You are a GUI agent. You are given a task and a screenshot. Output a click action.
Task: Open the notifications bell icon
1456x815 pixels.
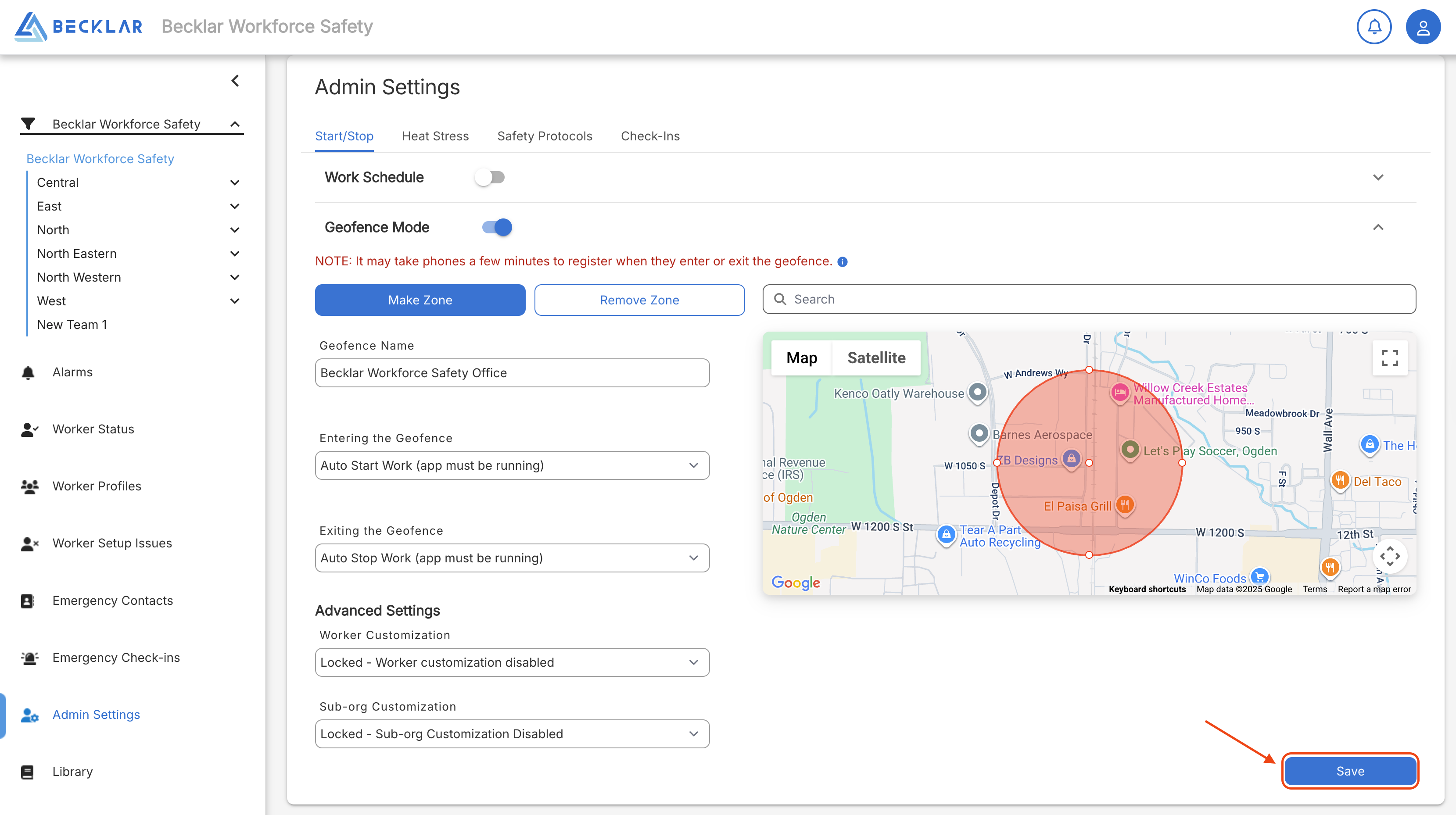pyautogui.click(x=1374, y=27)
